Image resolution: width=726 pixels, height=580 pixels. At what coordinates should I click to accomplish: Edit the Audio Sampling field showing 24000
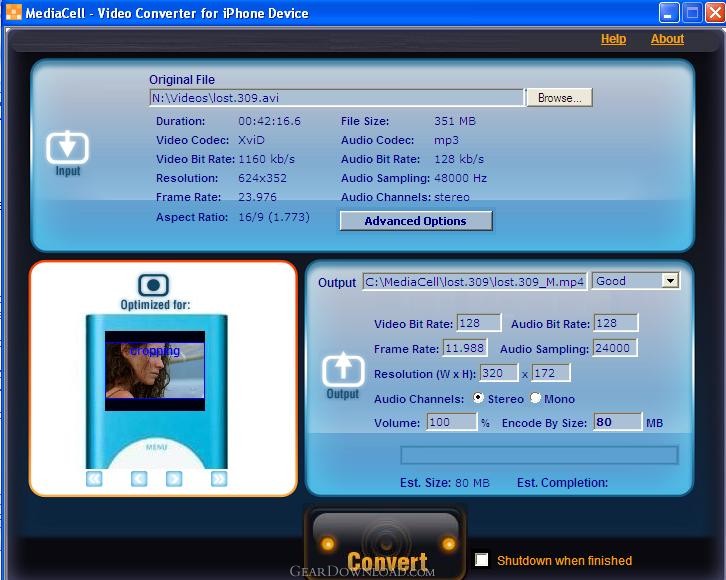615,348
